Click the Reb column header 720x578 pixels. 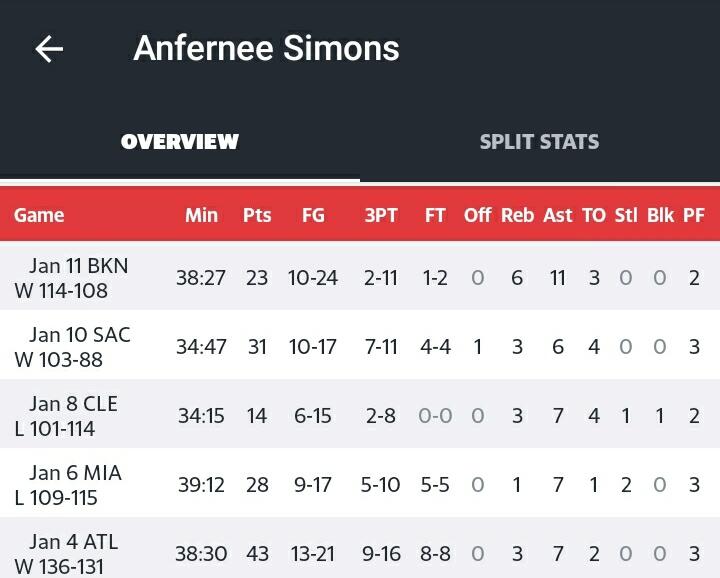click(518, 215)
